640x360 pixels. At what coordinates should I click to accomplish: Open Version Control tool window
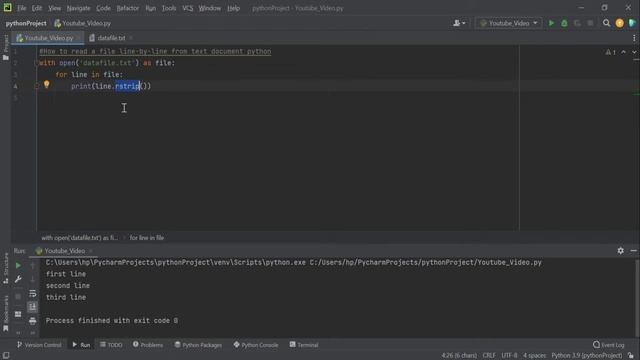pos(39,345)
